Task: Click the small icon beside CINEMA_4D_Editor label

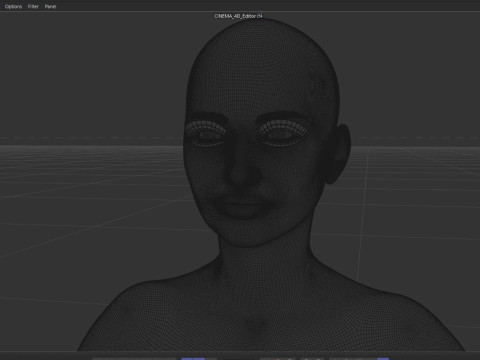Action: point(260,16)
